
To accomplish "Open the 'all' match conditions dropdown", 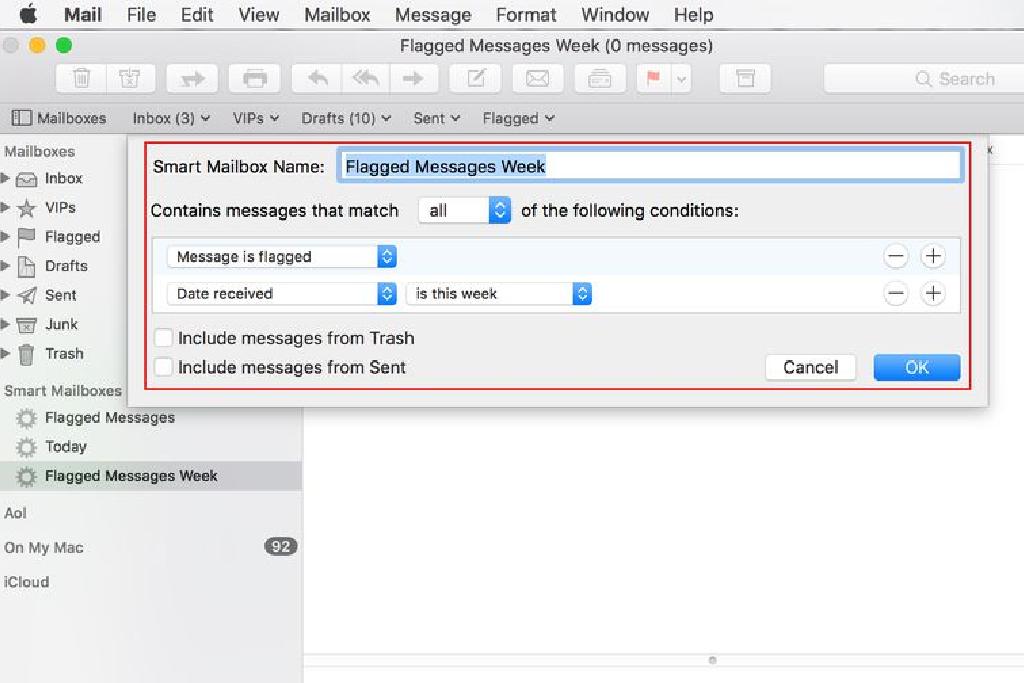I will tap(464, 210).
